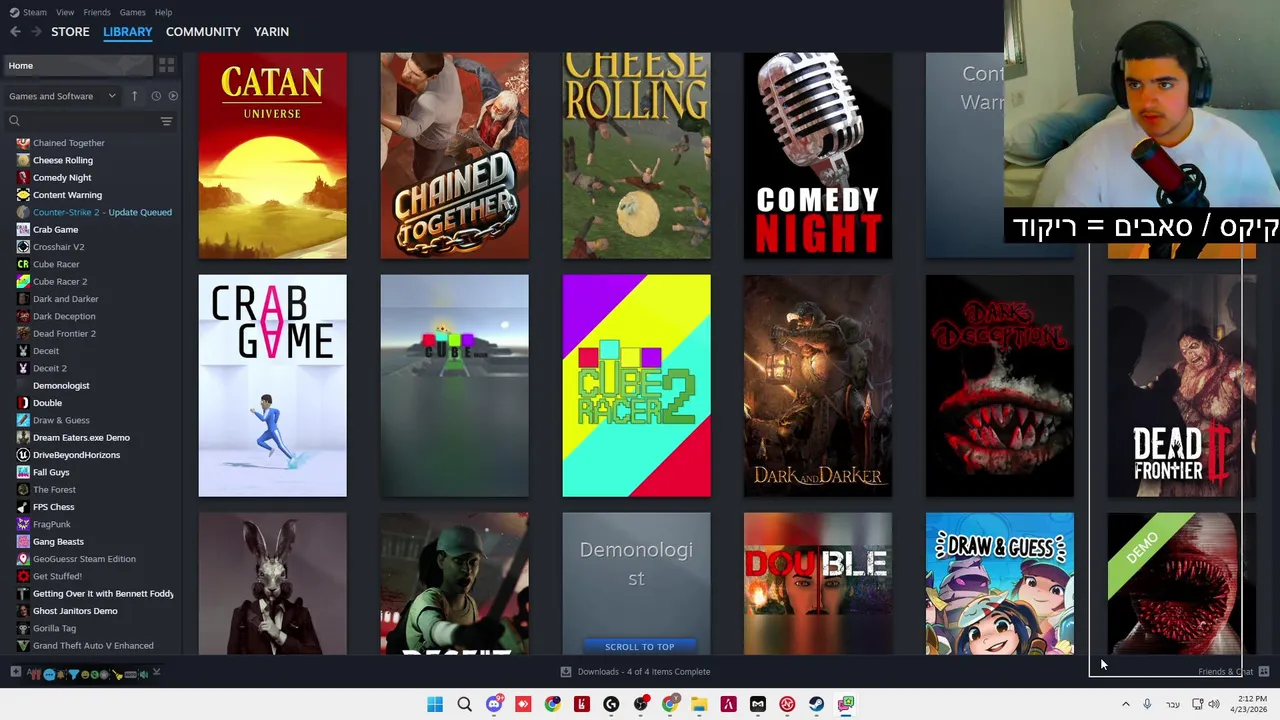The width and height of the screenshot is (1280, 720).
Task: Open Windows taskbar search
Action: [x=464, y=704]
